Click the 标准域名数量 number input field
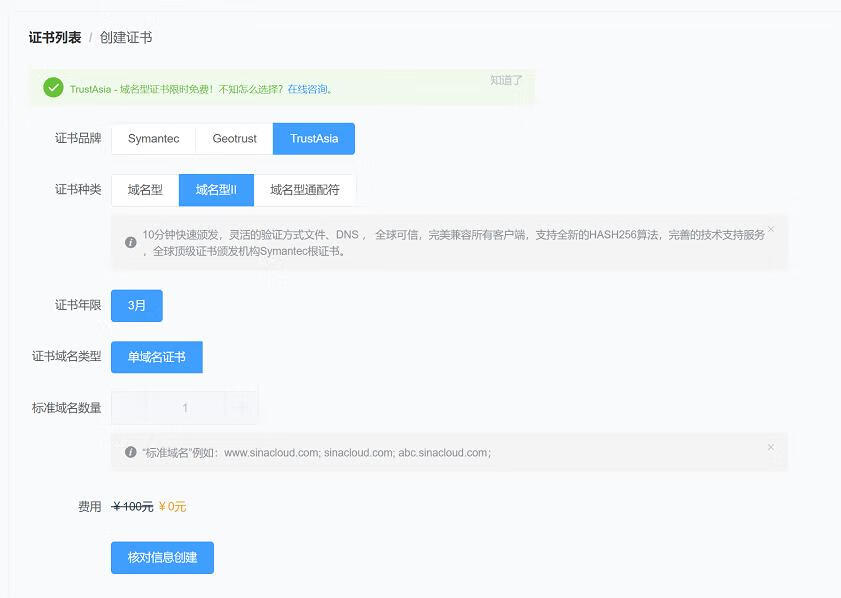This screenshot has height=598, width=841. (185, 407)
